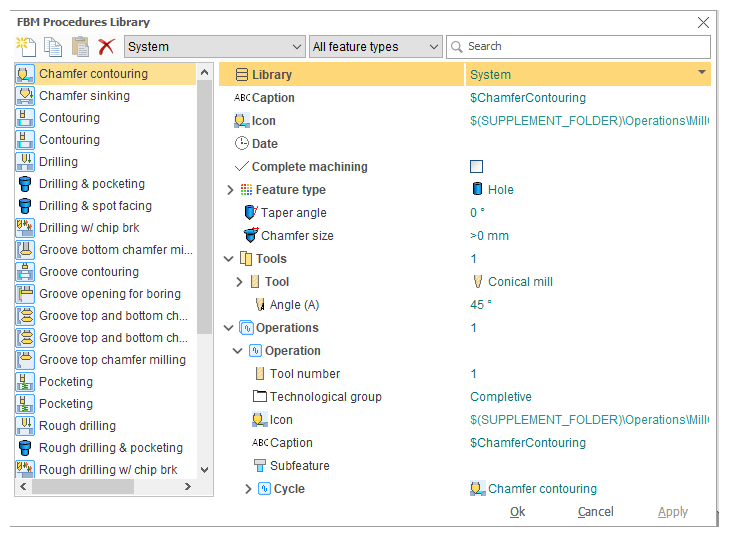Image resolution: width=730 pixels, height=535 pixels.
Task: Select the Drilling & pocketing icon
Action: (x=25, y=184)
